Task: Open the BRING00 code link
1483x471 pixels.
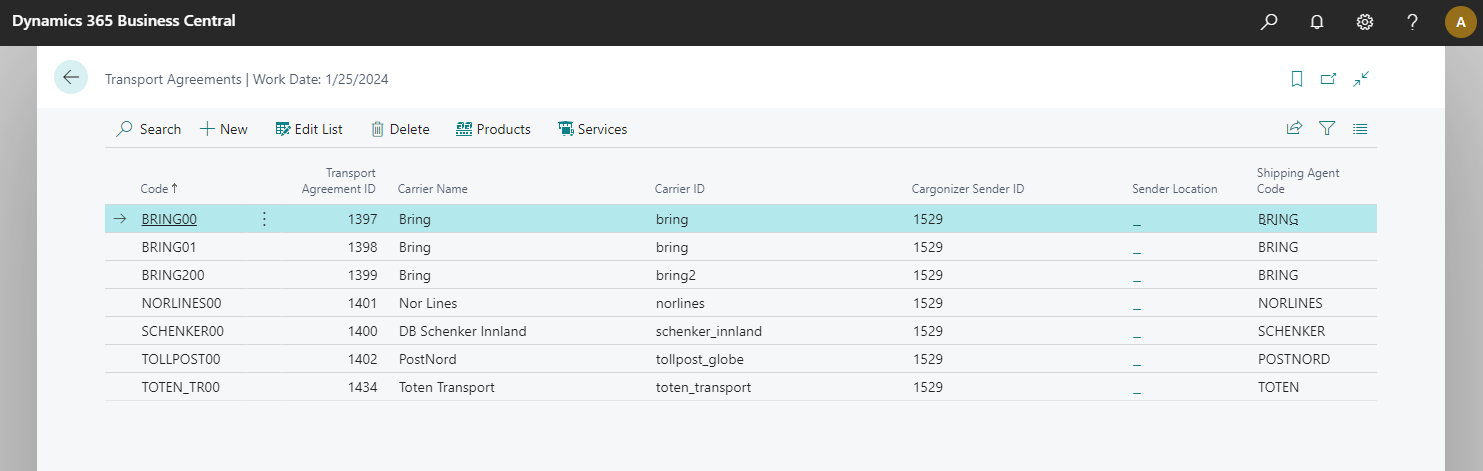Action: [169, 219]
